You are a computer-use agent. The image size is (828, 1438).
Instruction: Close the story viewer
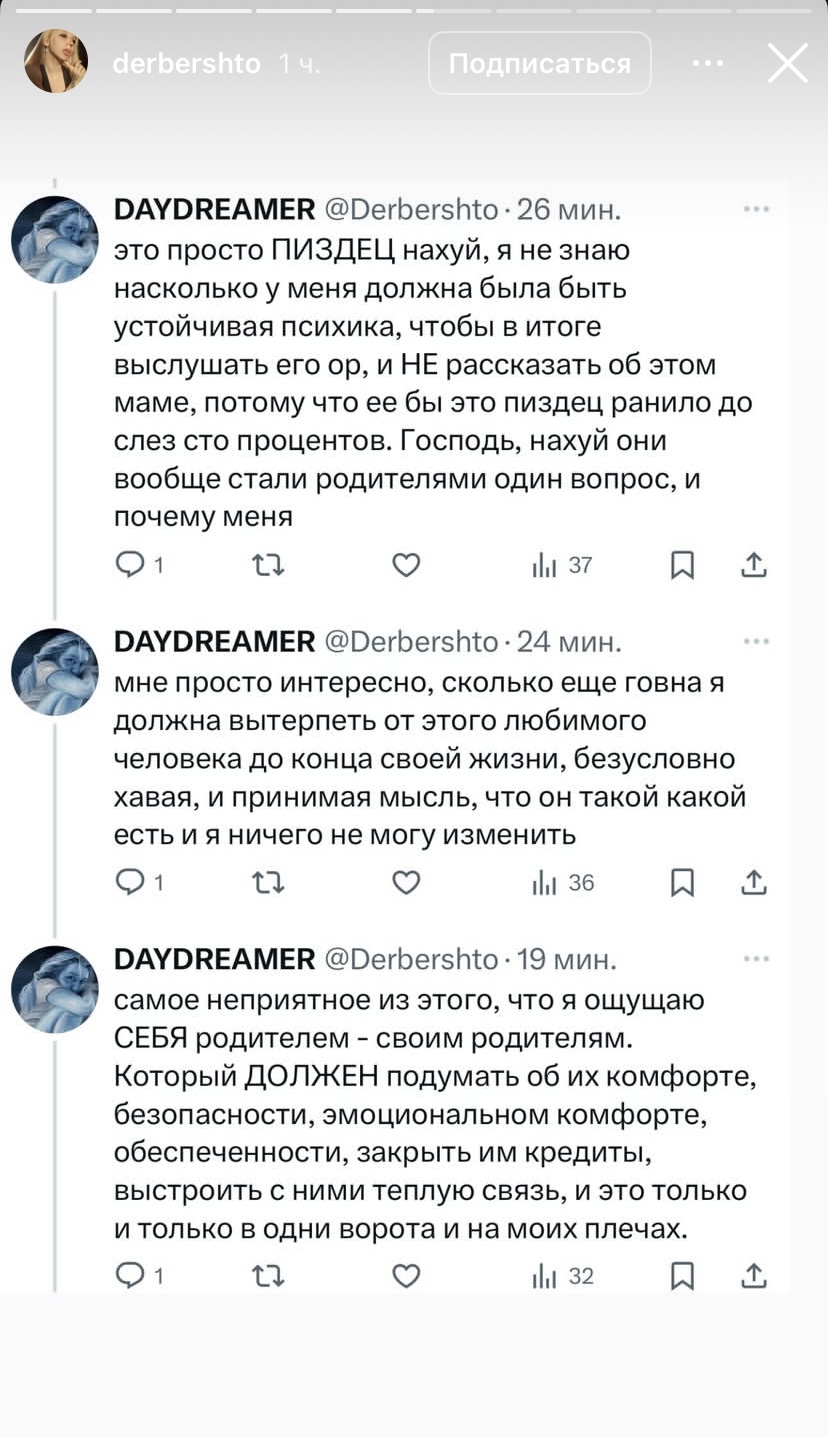787,64
